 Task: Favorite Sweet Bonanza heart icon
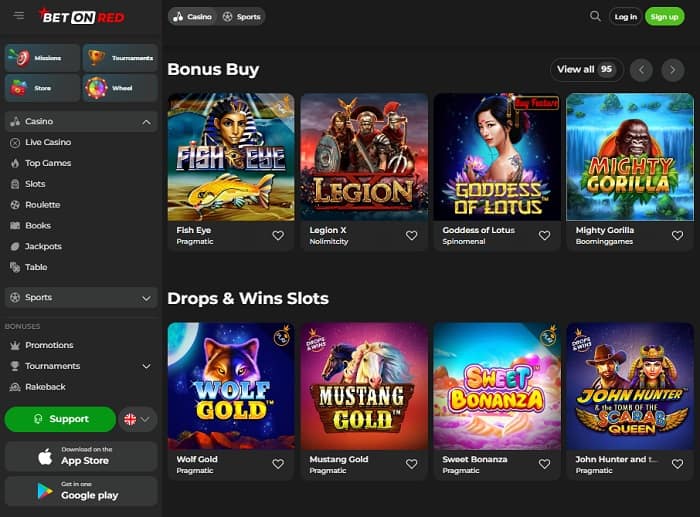[x=544, y=464]
